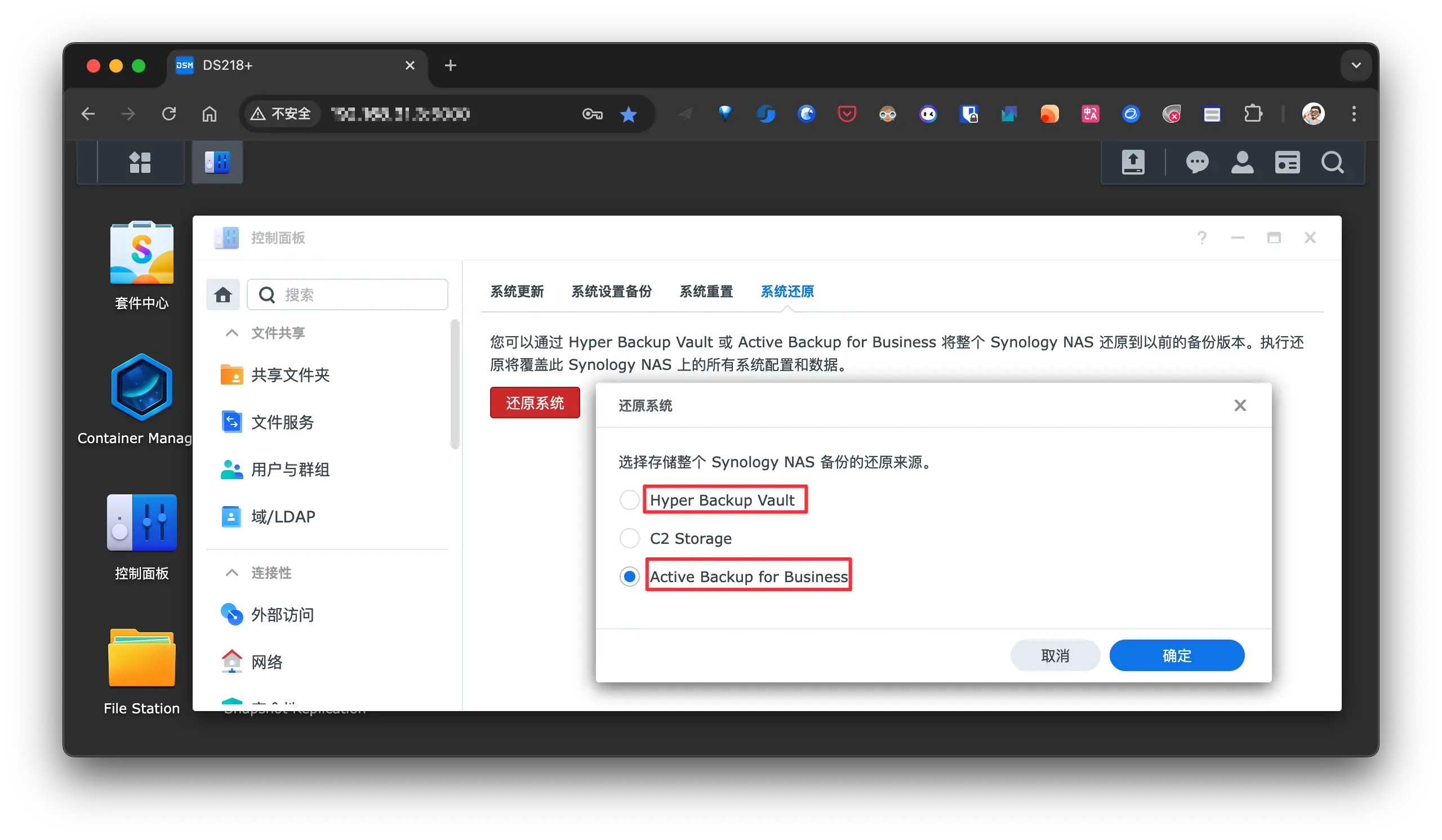
Task: Go to Control Panel home icon
Action: [222, 295]
